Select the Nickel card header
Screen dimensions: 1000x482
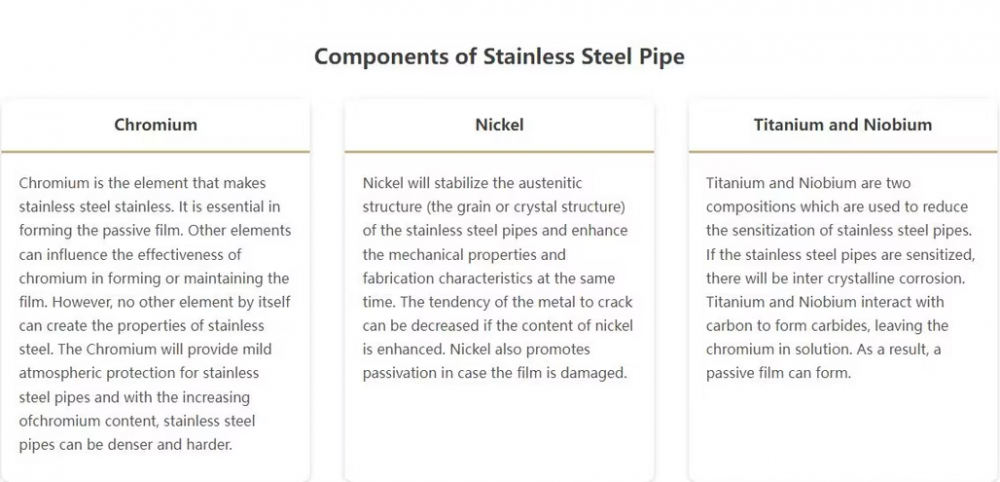(499, 125)
